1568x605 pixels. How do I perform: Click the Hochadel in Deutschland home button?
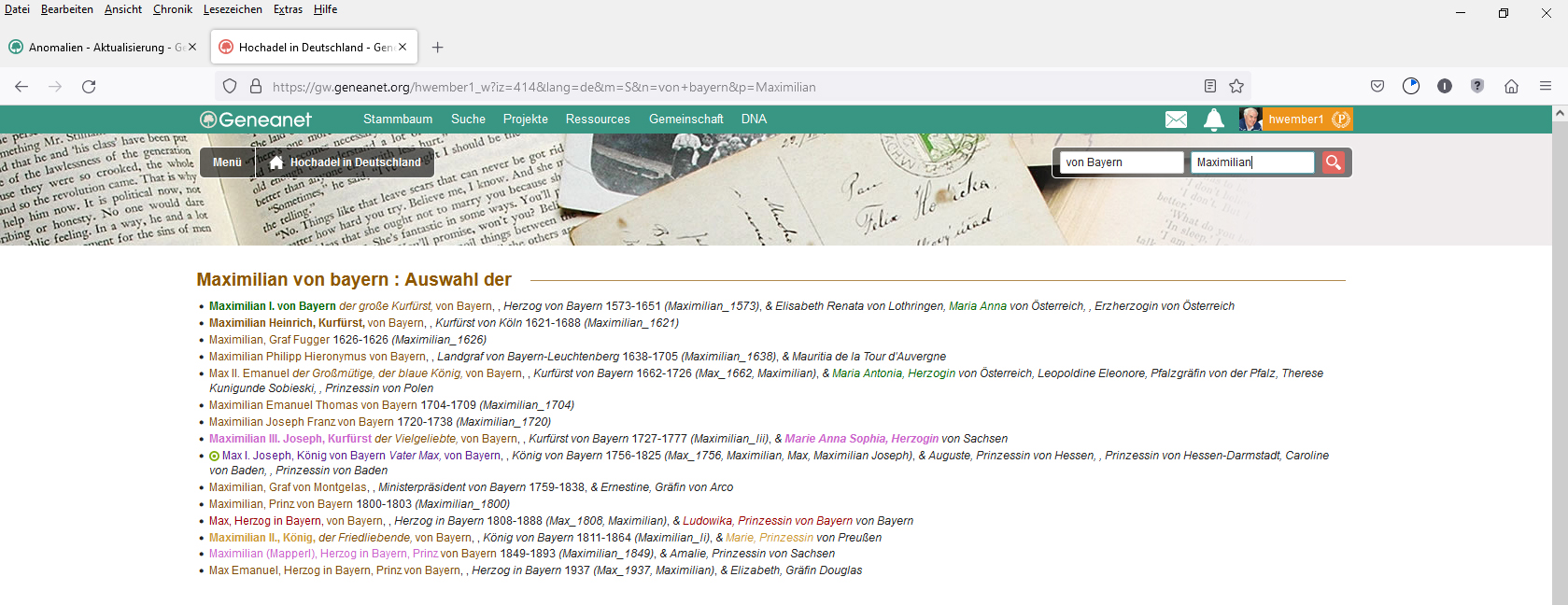(x=345, y=162)
